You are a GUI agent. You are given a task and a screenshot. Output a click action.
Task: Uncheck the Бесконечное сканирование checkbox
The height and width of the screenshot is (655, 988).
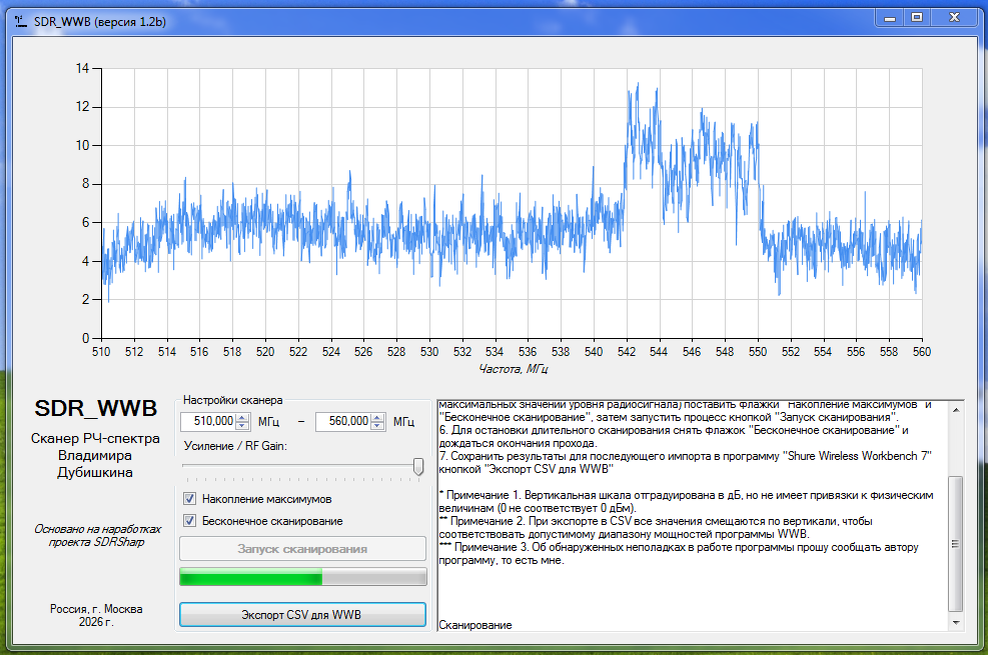click(189, 521)
